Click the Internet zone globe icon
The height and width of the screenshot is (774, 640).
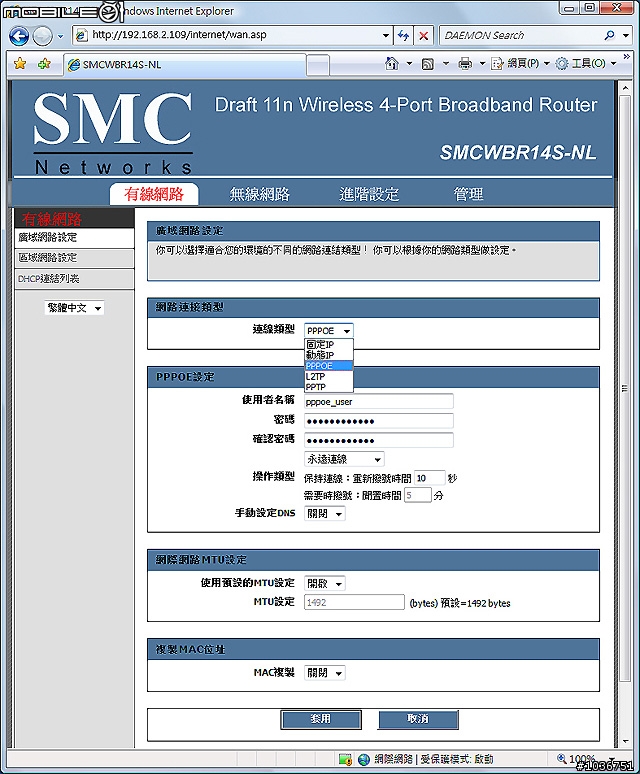click(364, 759)
